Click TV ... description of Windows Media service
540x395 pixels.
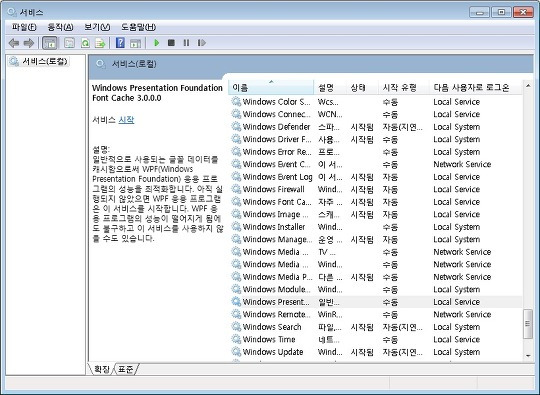pyautogui.click(x=327, y=252)
